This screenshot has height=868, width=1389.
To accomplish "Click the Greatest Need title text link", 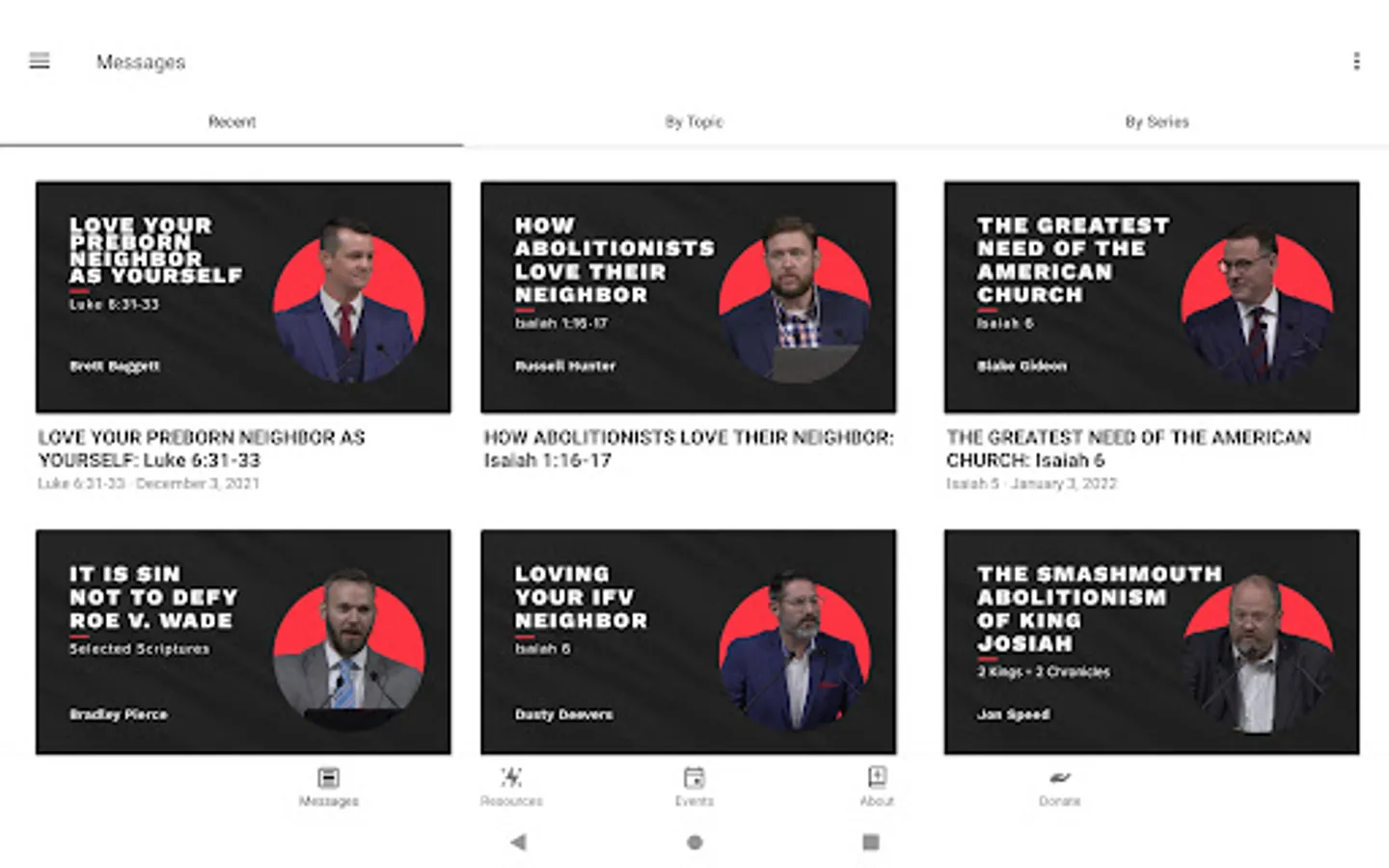I will [x=1129, y=448].
